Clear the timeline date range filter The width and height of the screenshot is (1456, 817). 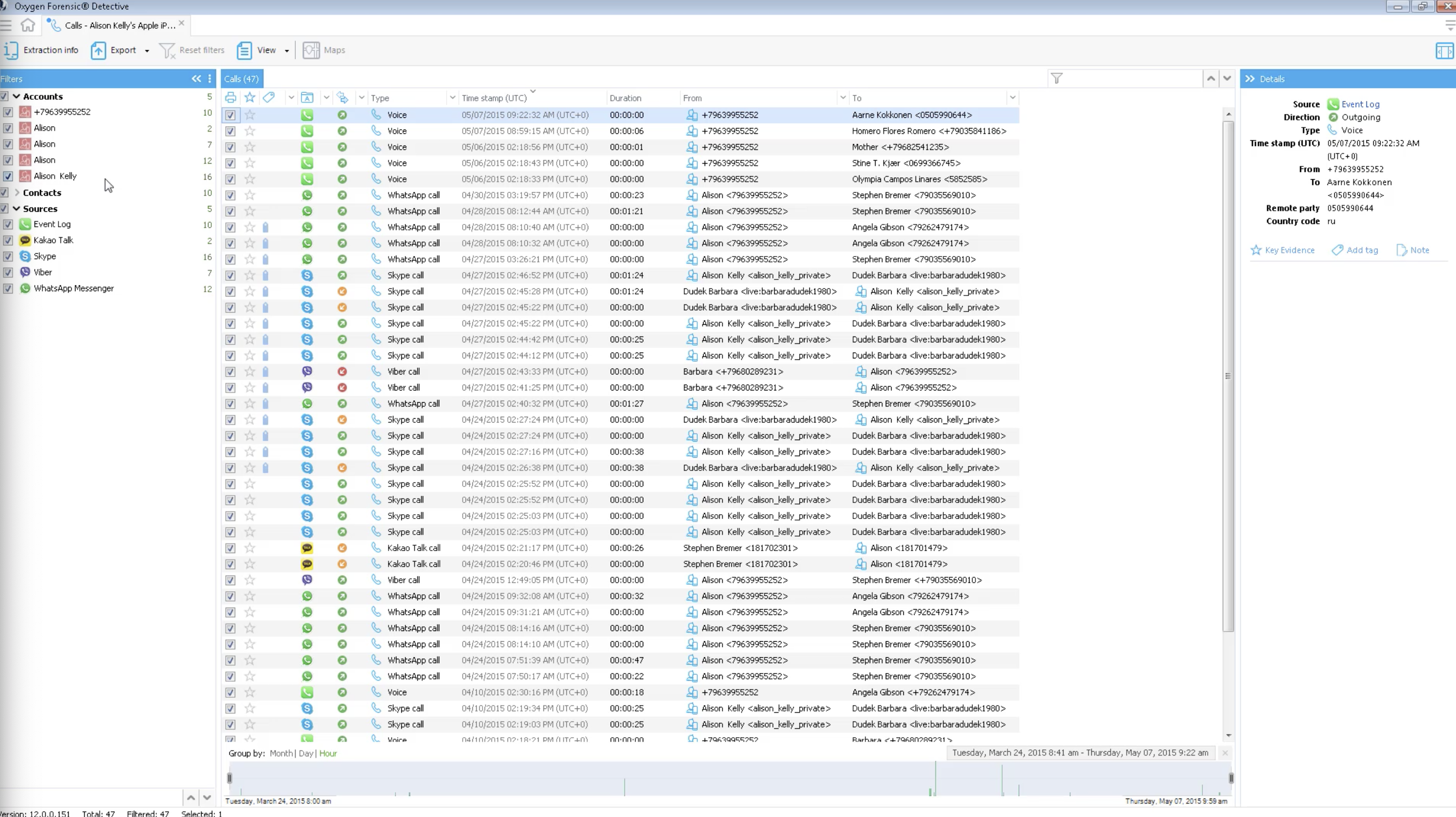(1225, 753)
